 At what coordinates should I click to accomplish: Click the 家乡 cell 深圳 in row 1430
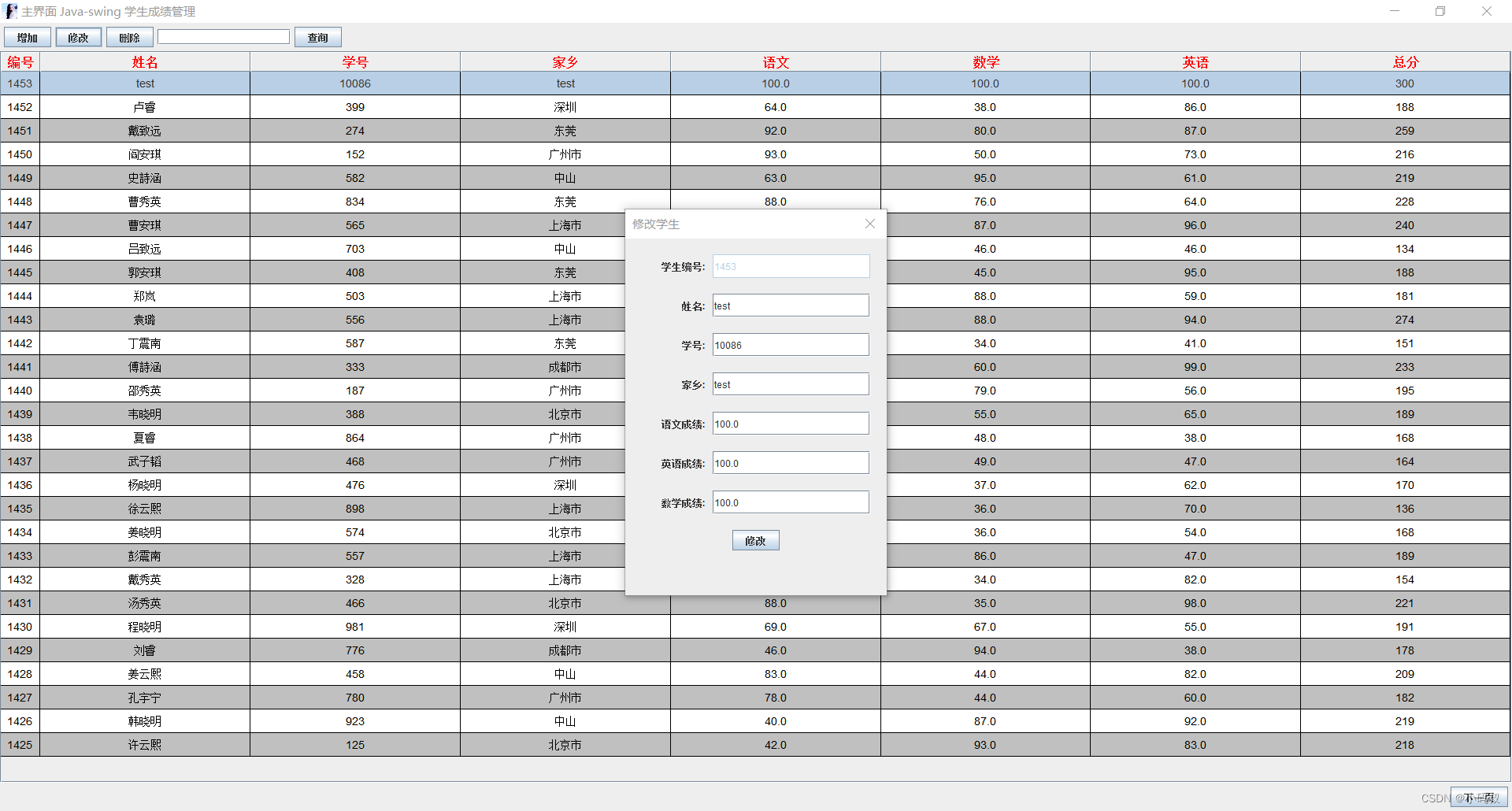tap(565, 627)
